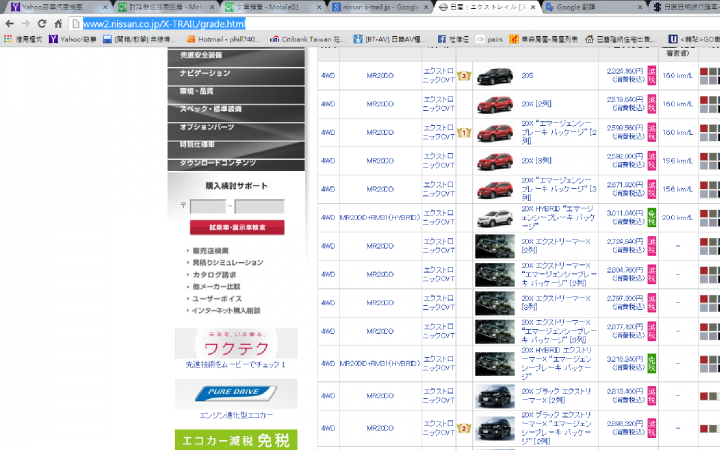Open the ナビゲーション sidebar menu
This screenshot has width=720, height=450.
236,75
